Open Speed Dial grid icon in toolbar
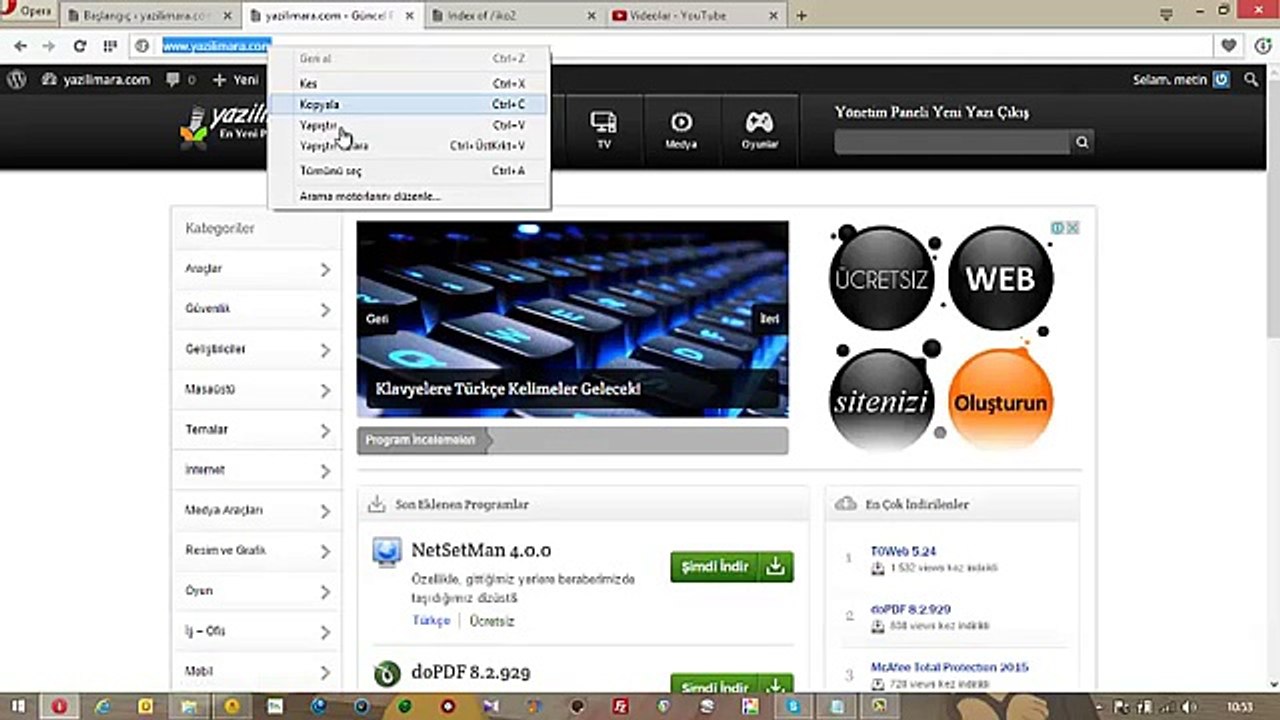This screenshot has height=720, width=1280. (110, 46)
